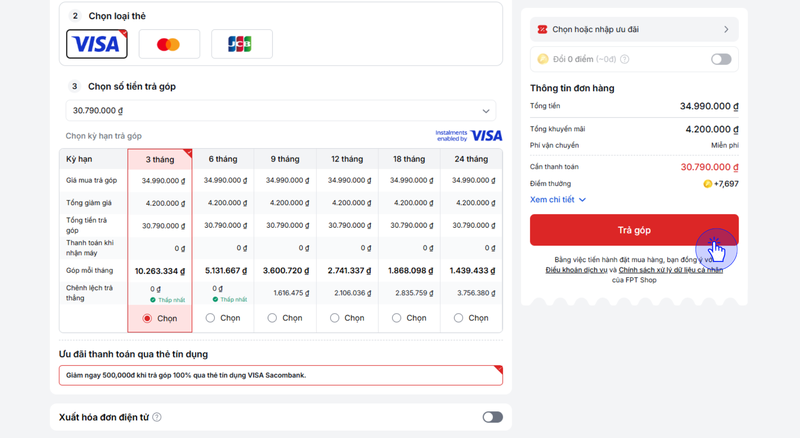The image size is (800, 438).
Task: Open the help icon beside Xuất hóa đơn điện tử
Action: point(157,417)
